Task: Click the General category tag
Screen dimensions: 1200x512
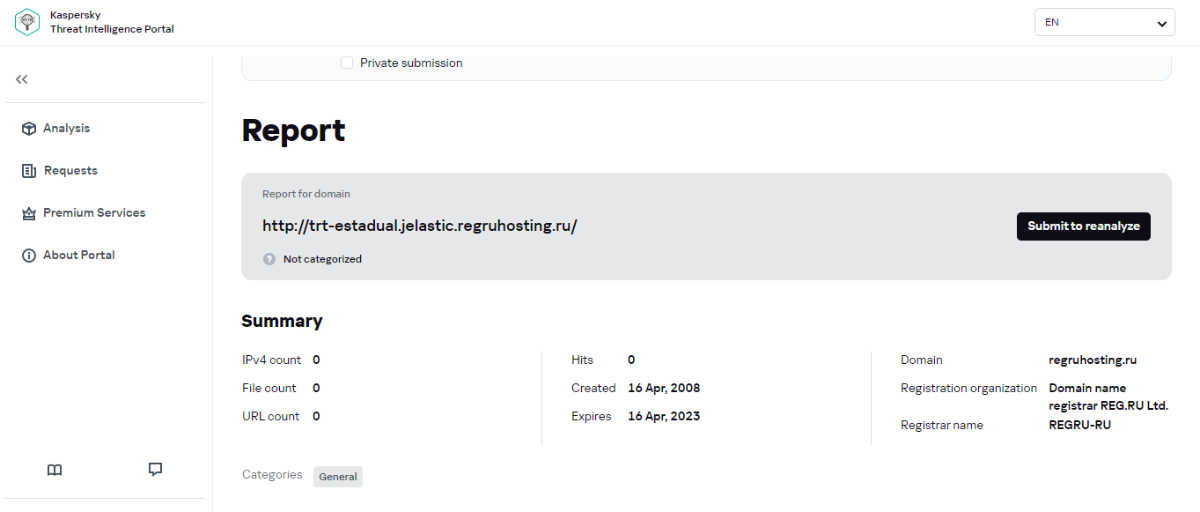Action: [x=338, y=476]
